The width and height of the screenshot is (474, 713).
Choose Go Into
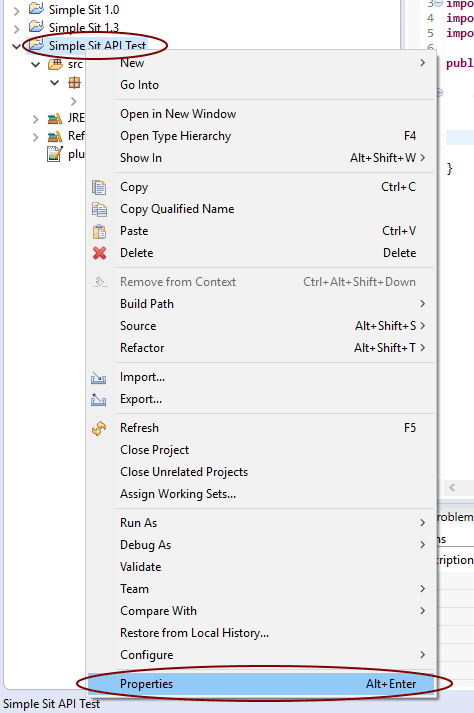pyautogui.click(x=261, y=85)
